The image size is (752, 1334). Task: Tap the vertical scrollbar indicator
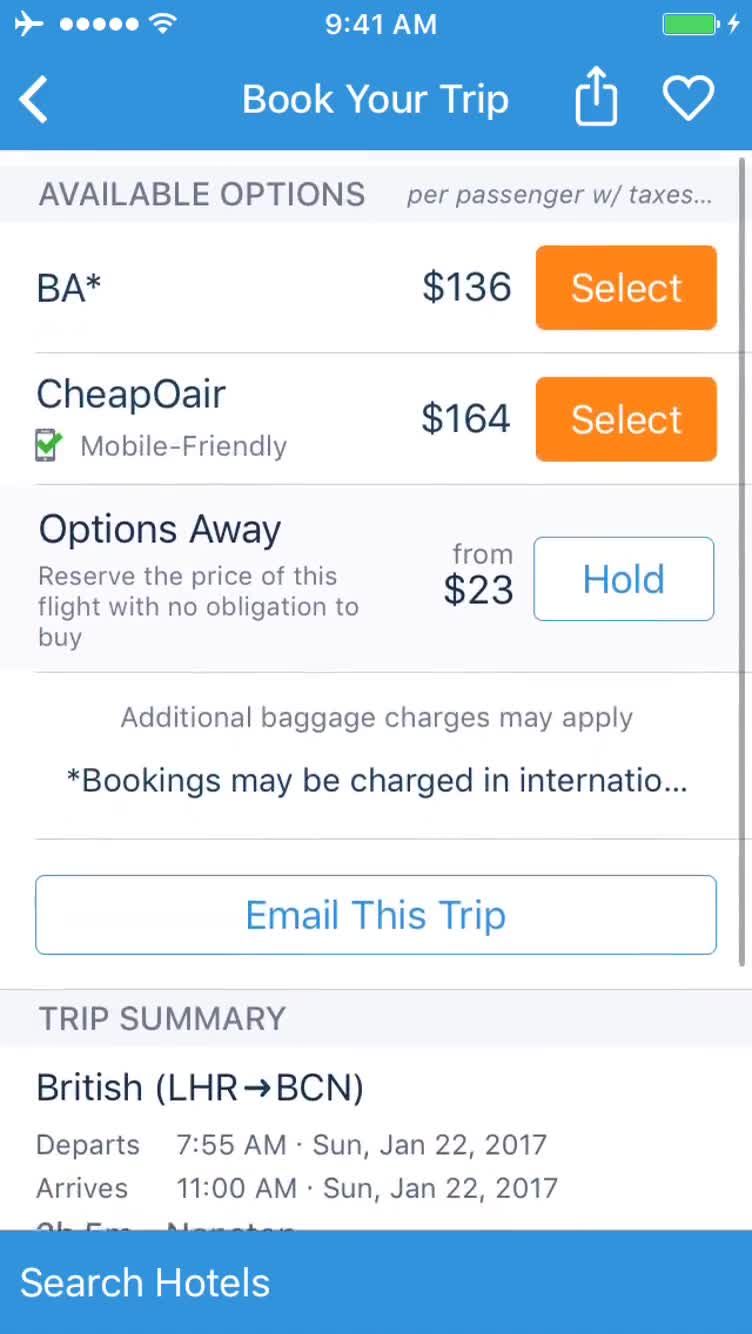tap(743, 560)
